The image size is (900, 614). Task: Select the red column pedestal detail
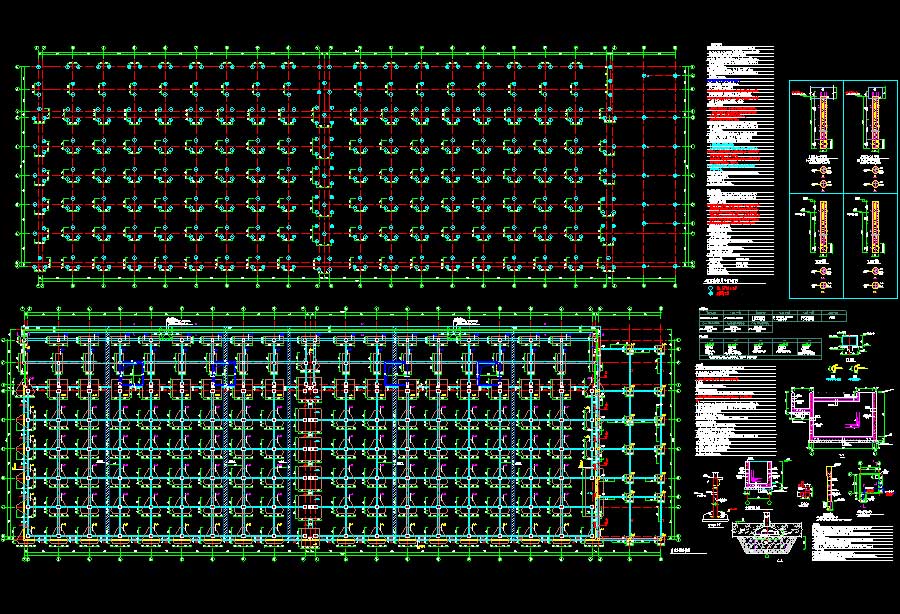coord(715,498)
